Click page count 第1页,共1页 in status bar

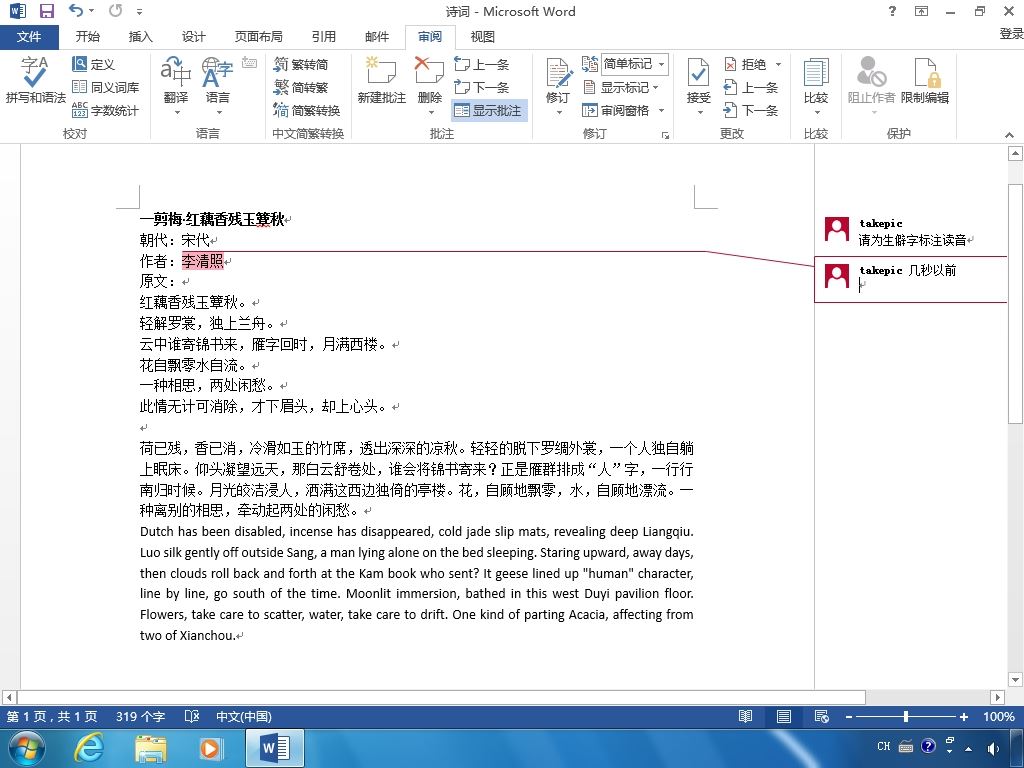tap(52, 716)
